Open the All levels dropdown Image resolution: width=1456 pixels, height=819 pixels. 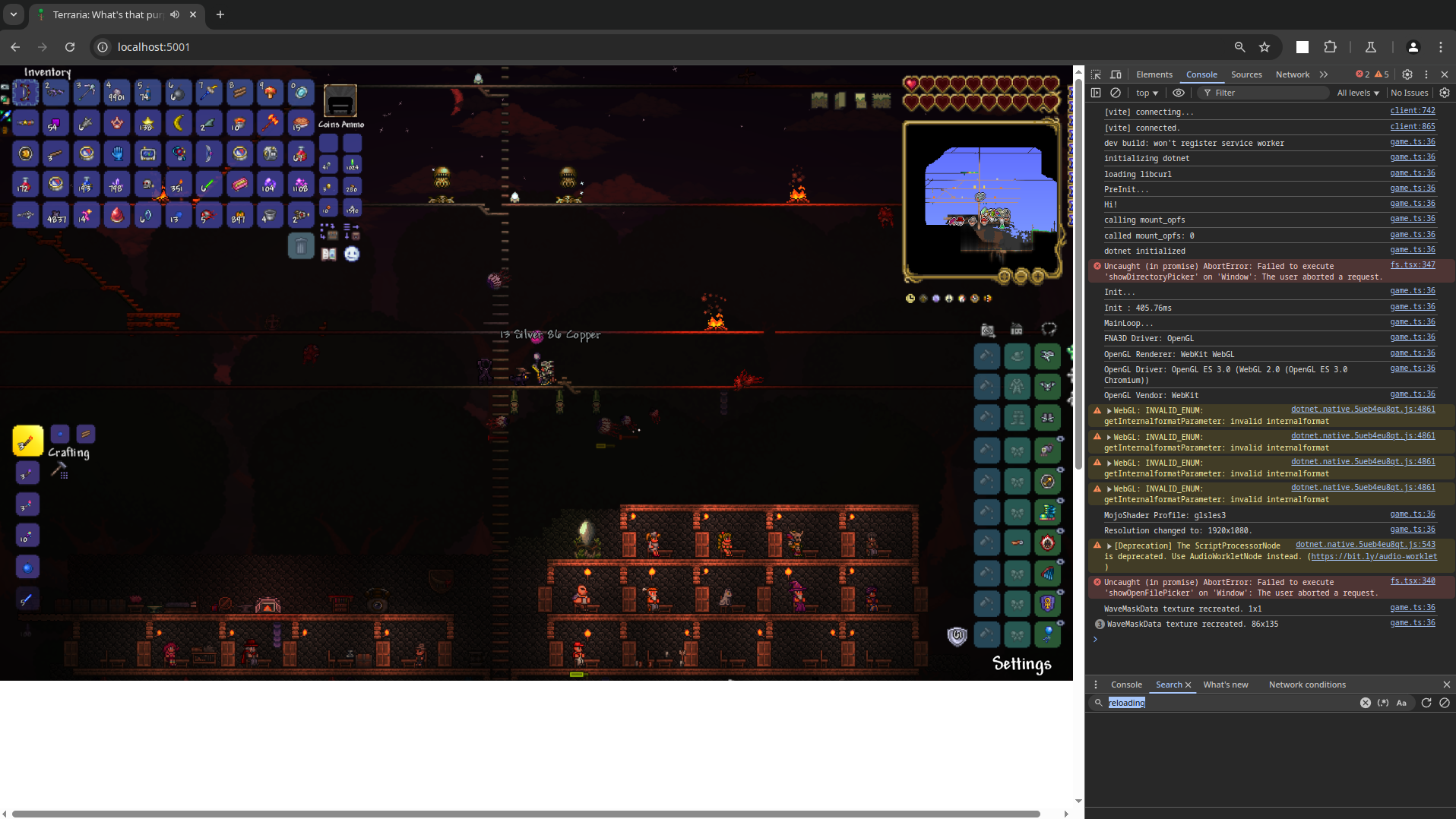pyautogui.click(x=1358, y=93)
